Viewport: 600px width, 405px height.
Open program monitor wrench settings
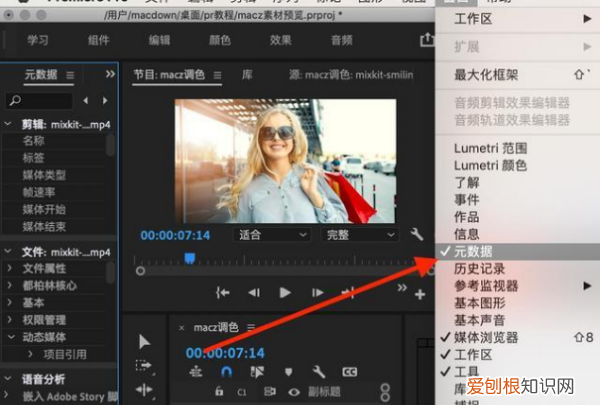[x=417, y=234]
